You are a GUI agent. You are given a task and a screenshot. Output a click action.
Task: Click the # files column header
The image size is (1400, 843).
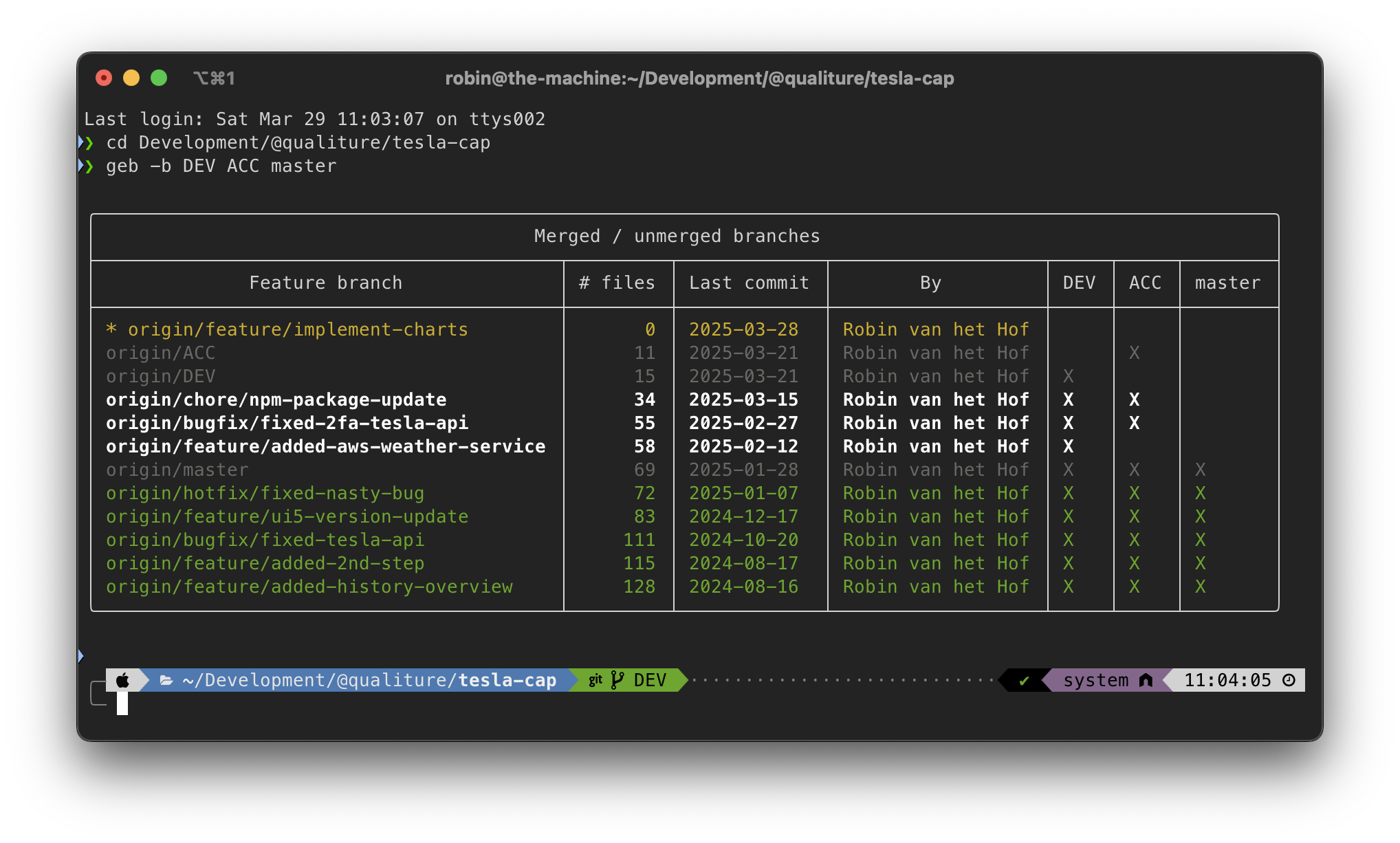point(617,283)
